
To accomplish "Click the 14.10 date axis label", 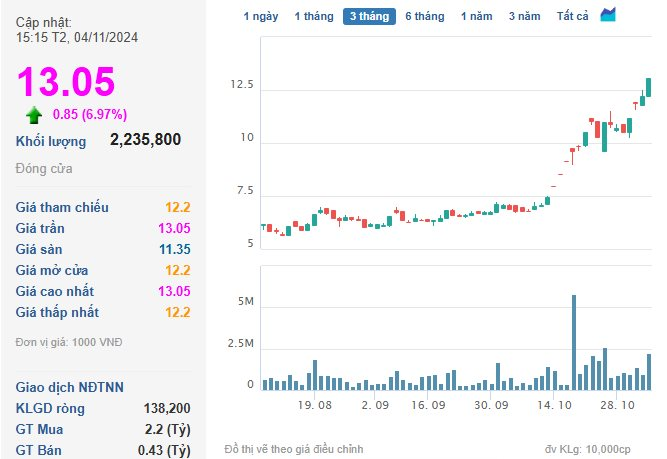I will pos(554,405).
